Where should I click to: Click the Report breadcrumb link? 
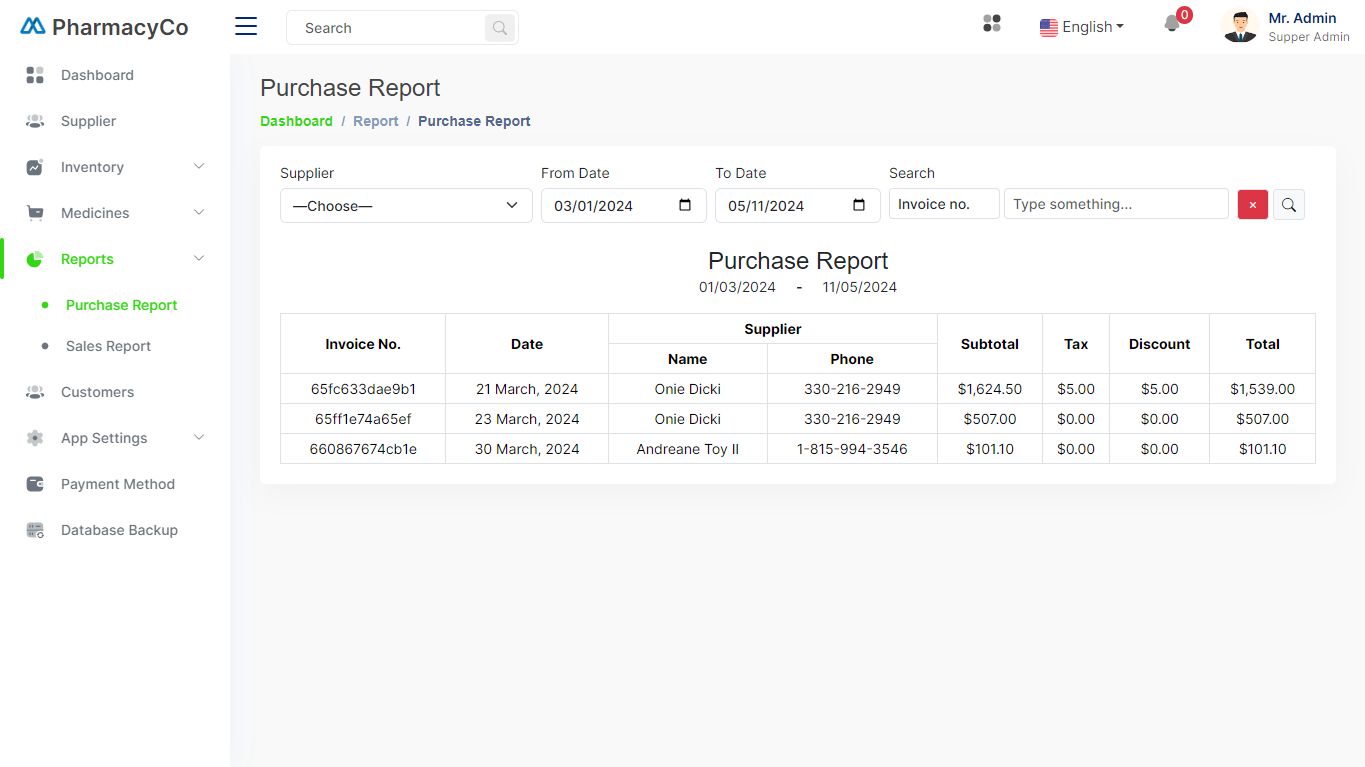tap(375, 121)
